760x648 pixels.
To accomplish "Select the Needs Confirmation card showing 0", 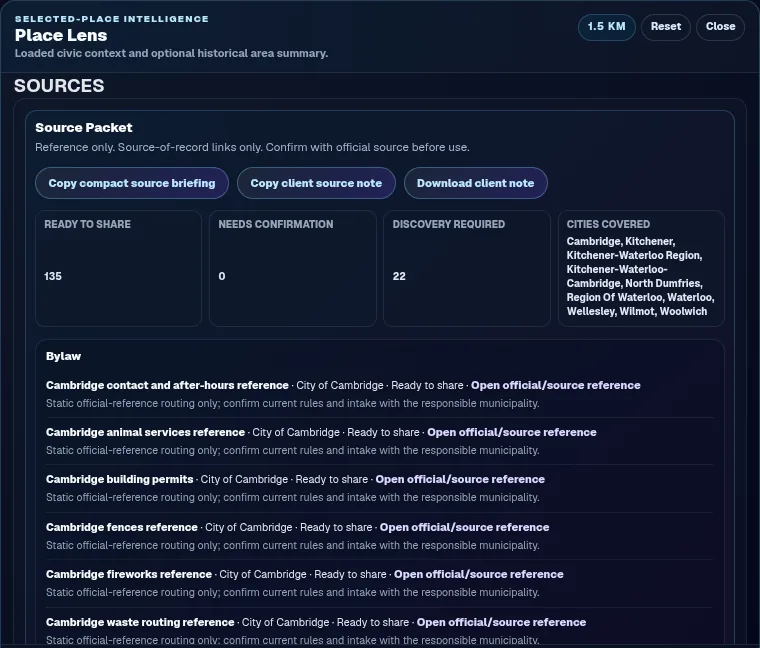I will 293,269.
